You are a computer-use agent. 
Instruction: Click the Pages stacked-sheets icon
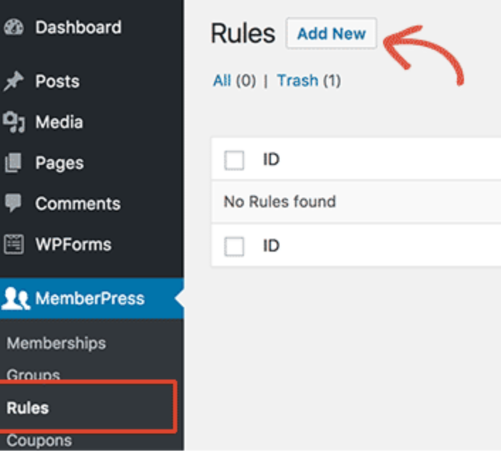(x=13, y=163)
